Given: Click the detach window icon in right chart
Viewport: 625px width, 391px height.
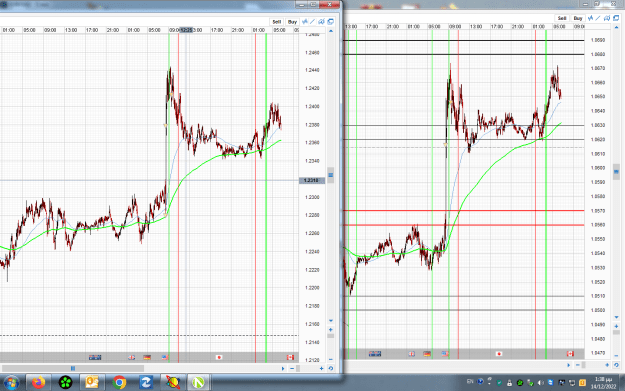Looking at the screenshot, I should coord(616,18).
